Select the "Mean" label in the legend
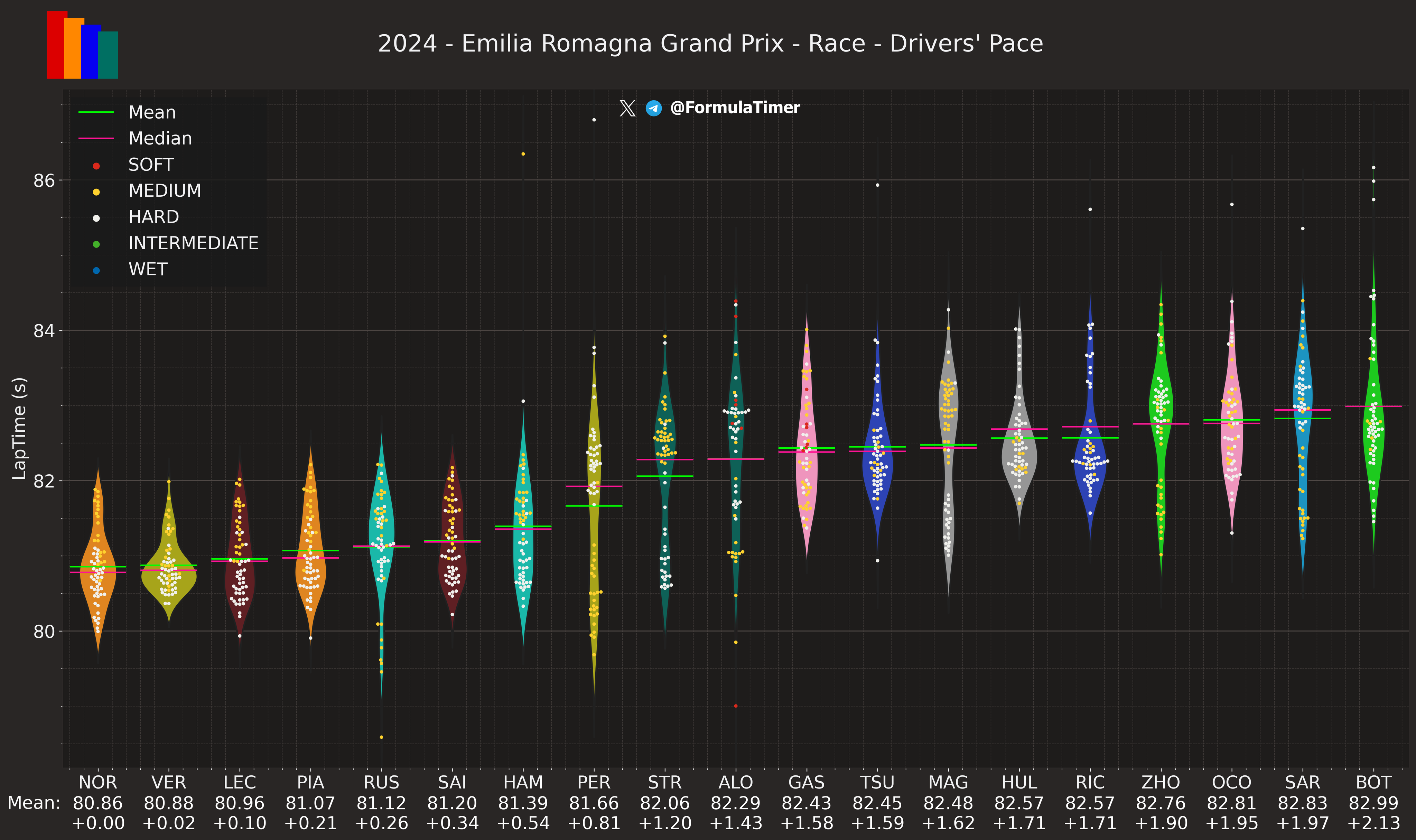 (152, 112)
